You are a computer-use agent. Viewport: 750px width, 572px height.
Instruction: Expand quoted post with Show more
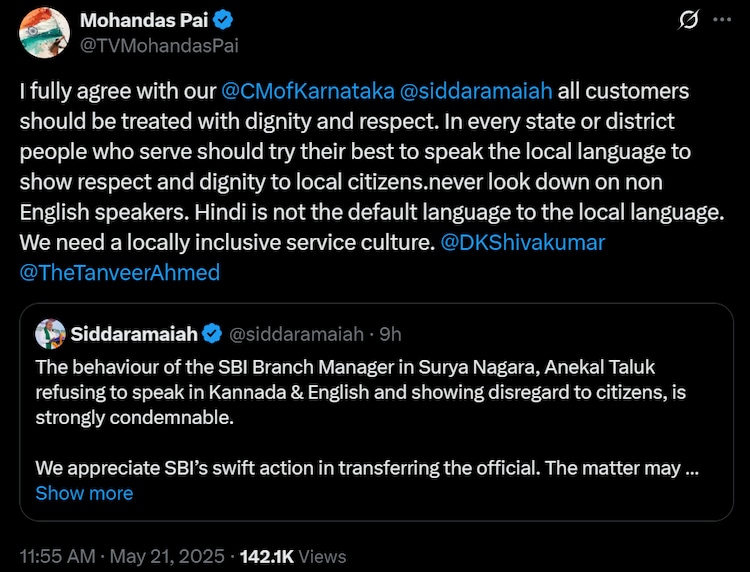tap(84, 493)
